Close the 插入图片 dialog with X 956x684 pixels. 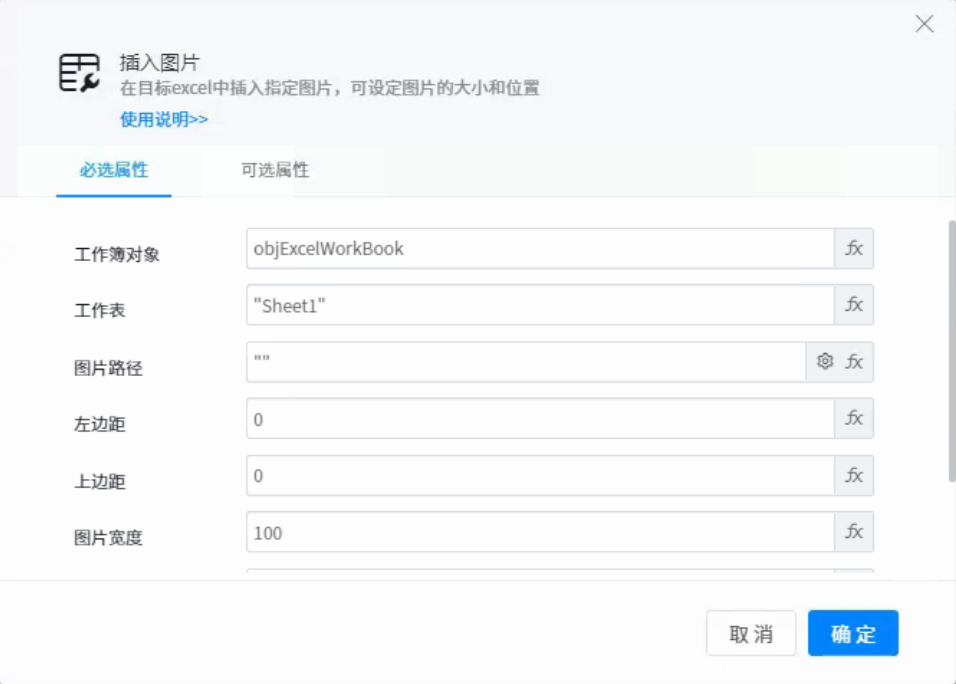(924, 24)
